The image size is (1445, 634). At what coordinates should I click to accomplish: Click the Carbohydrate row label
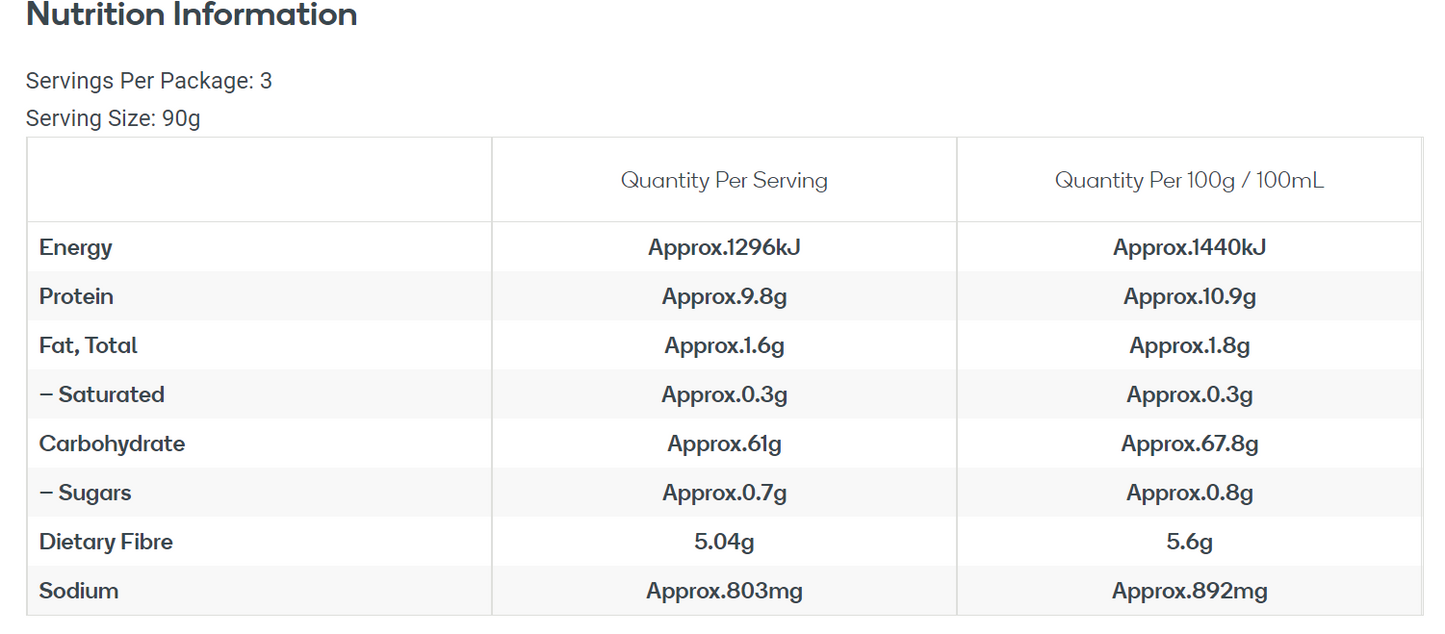112,443
